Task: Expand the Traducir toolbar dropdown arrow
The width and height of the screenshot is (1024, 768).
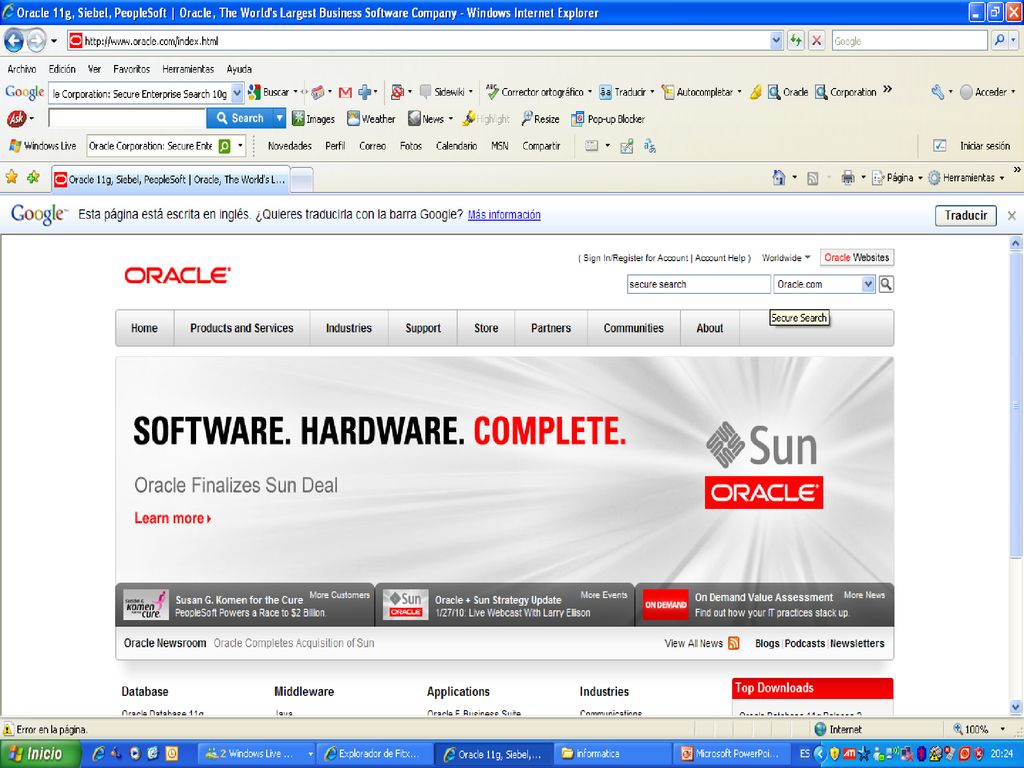Action: (652, 92)
